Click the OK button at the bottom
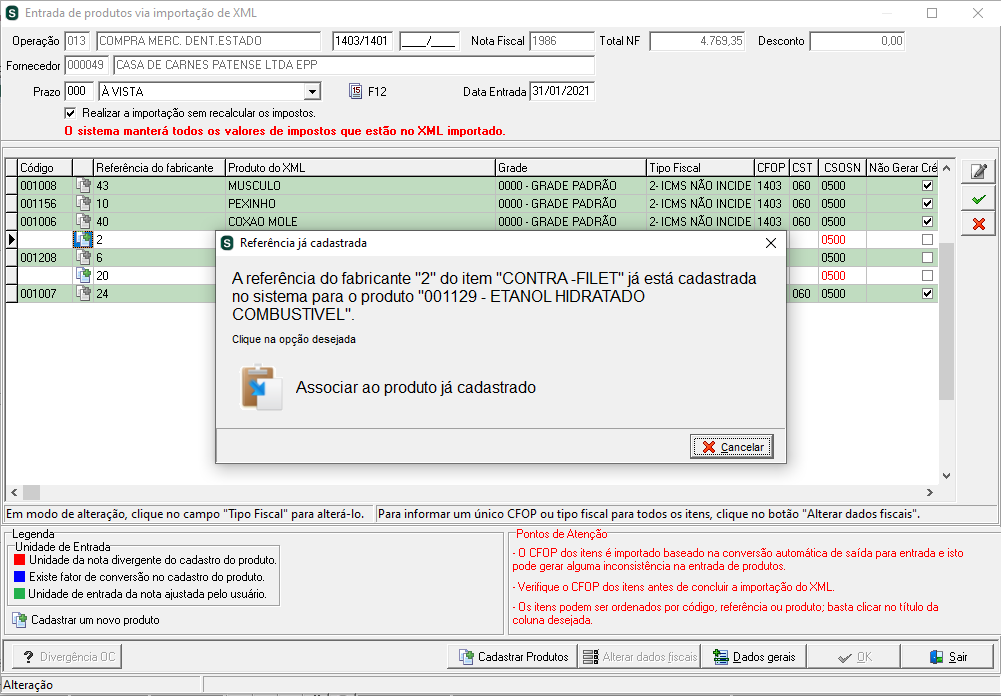Image resolution: width=1001 pixels, height=696 pixels. click(854, 657)
